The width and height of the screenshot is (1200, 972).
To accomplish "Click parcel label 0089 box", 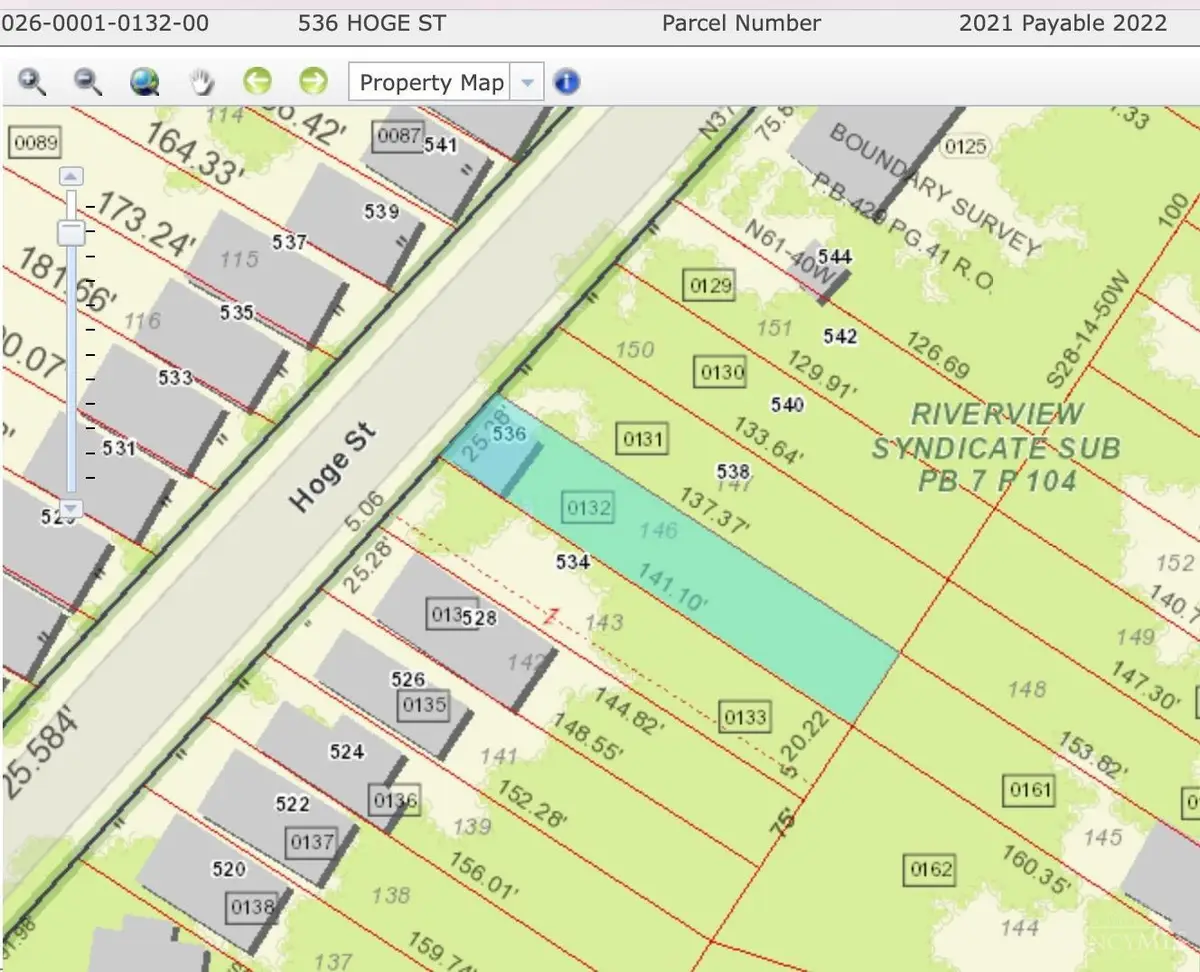I will (35, 143).
